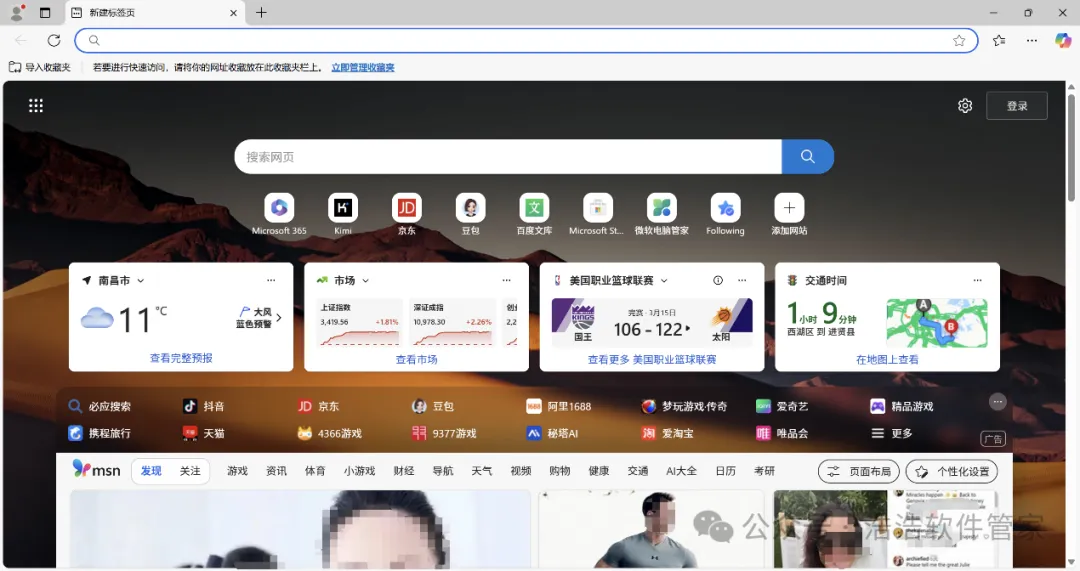Open the 百度文库 shortcut tile
The height and width of the screenshot is (571, 1080).
pyautogui.click(x=534, y=214)
